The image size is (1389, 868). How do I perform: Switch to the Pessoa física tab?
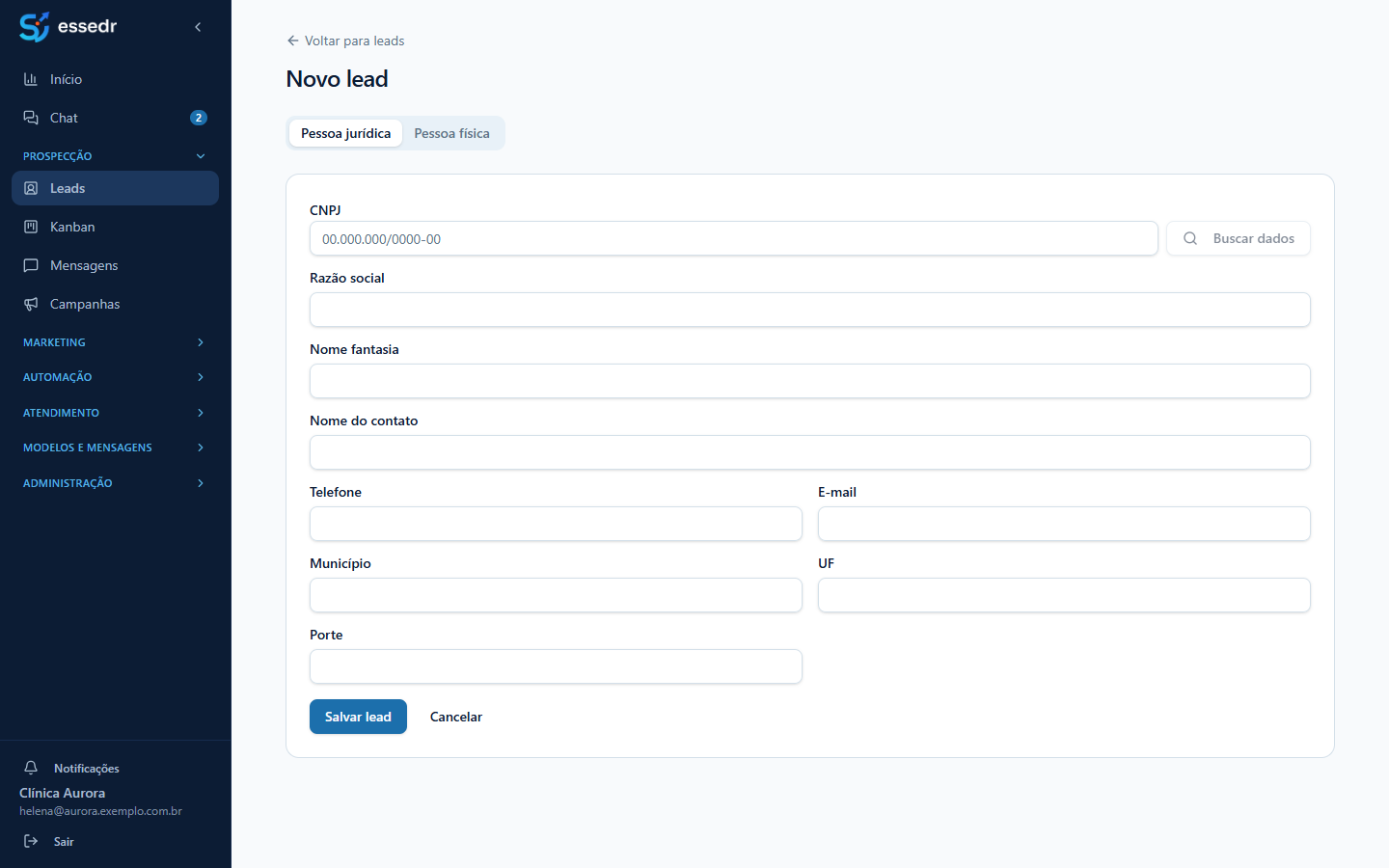(451, 133)
